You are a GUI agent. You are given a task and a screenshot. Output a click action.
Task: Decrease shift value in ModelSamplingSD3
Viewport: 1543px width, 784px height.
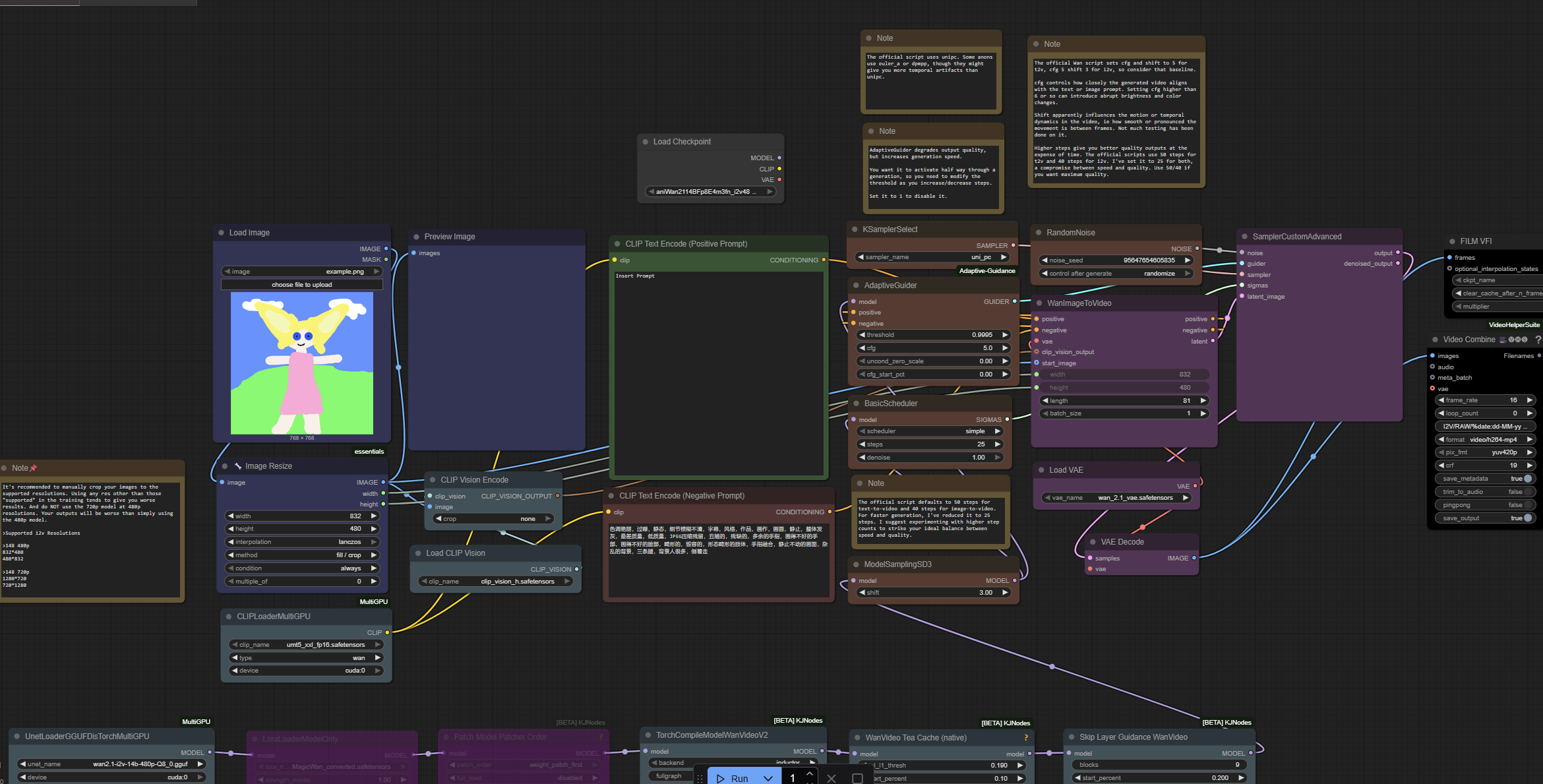tap(862, 593)
